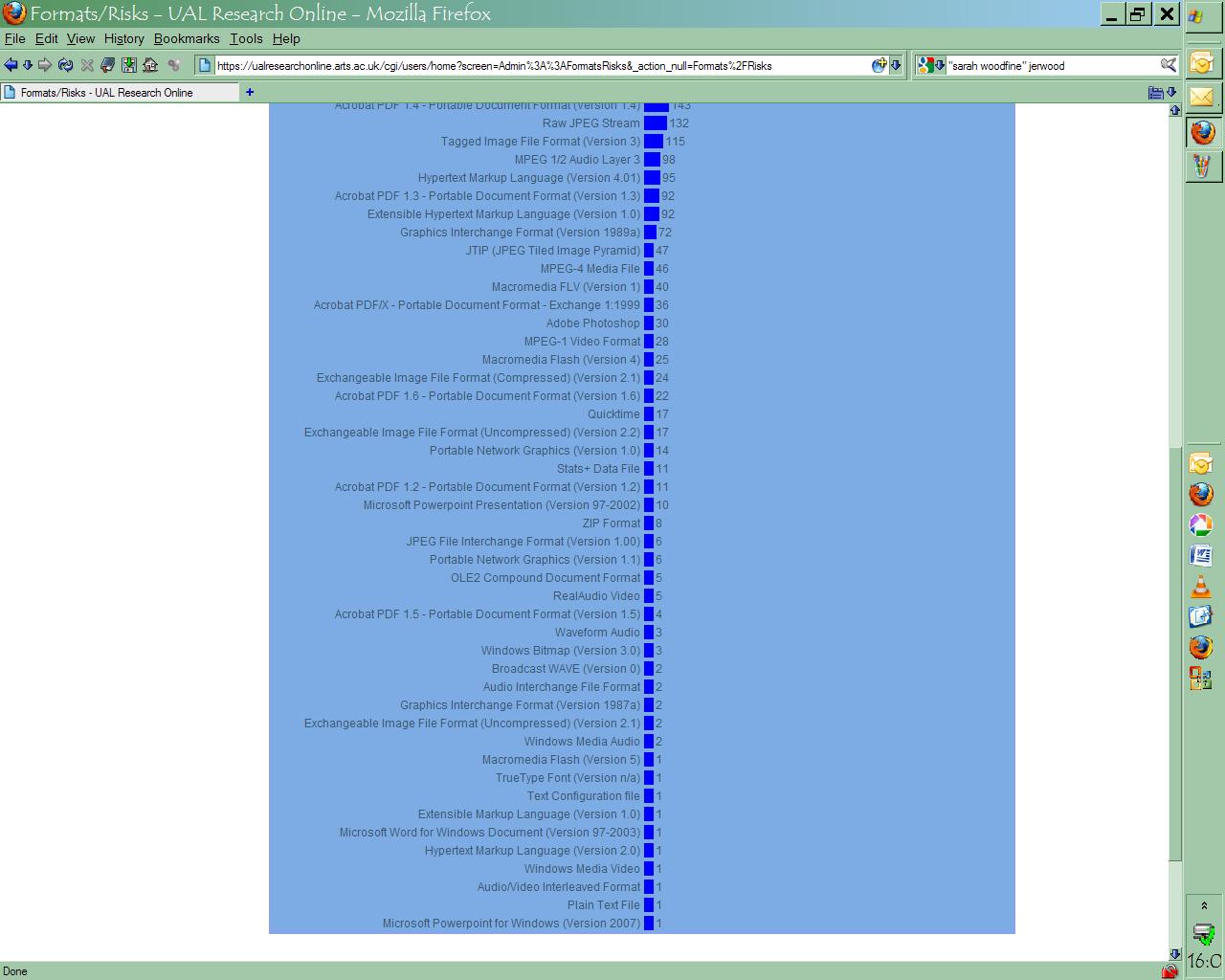Click the search magnifier icon

pos(1169,65)
